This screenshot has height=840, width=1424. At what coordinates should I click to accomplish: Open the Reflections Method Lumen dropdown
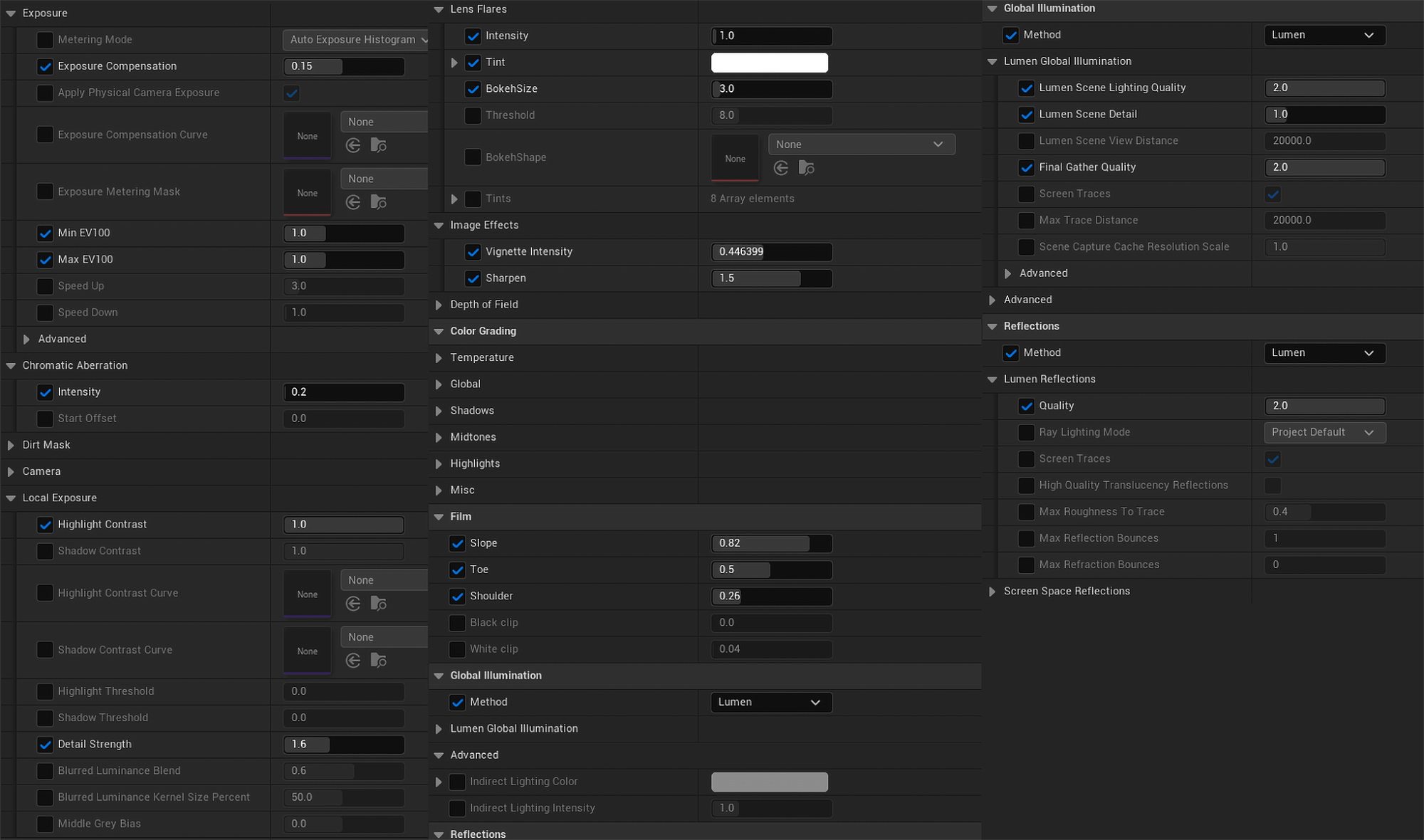pos(1324,353)
